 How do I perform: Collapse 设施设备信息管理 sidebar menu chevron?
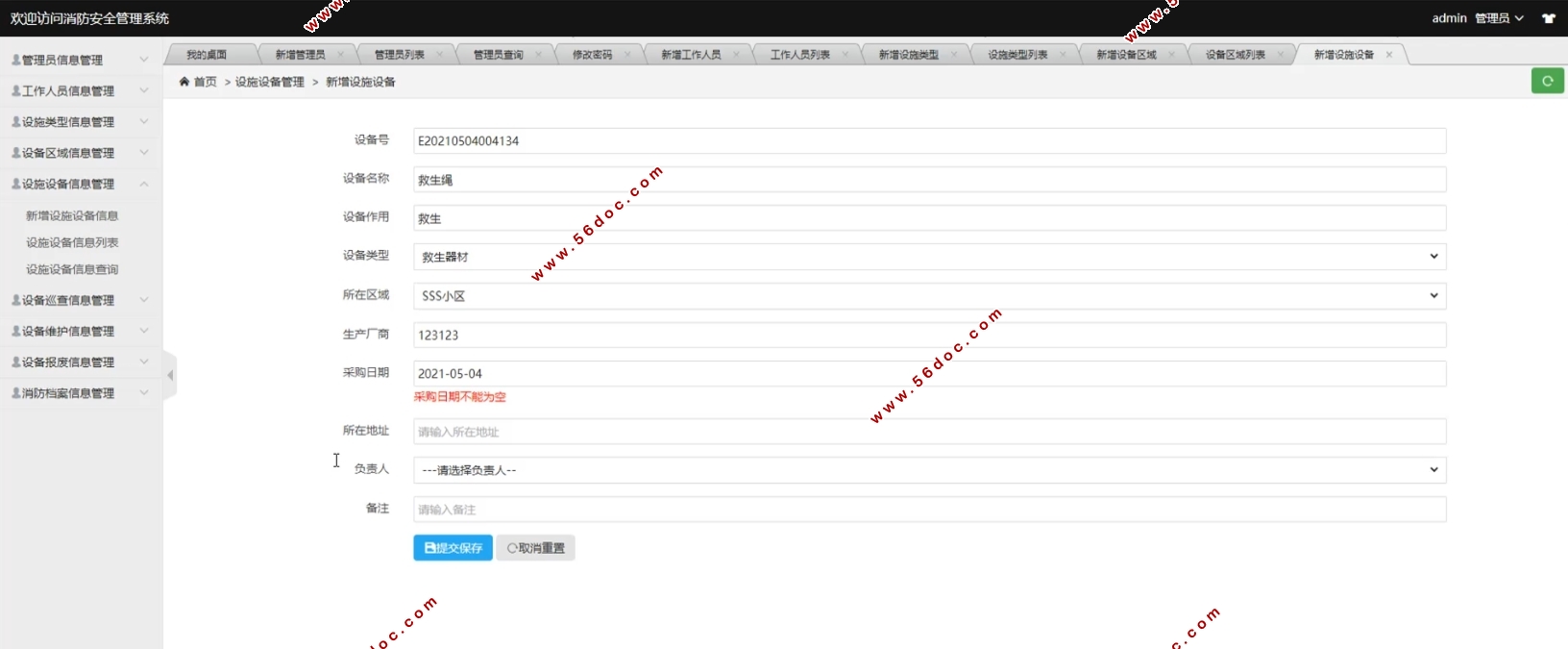(144, 184)
